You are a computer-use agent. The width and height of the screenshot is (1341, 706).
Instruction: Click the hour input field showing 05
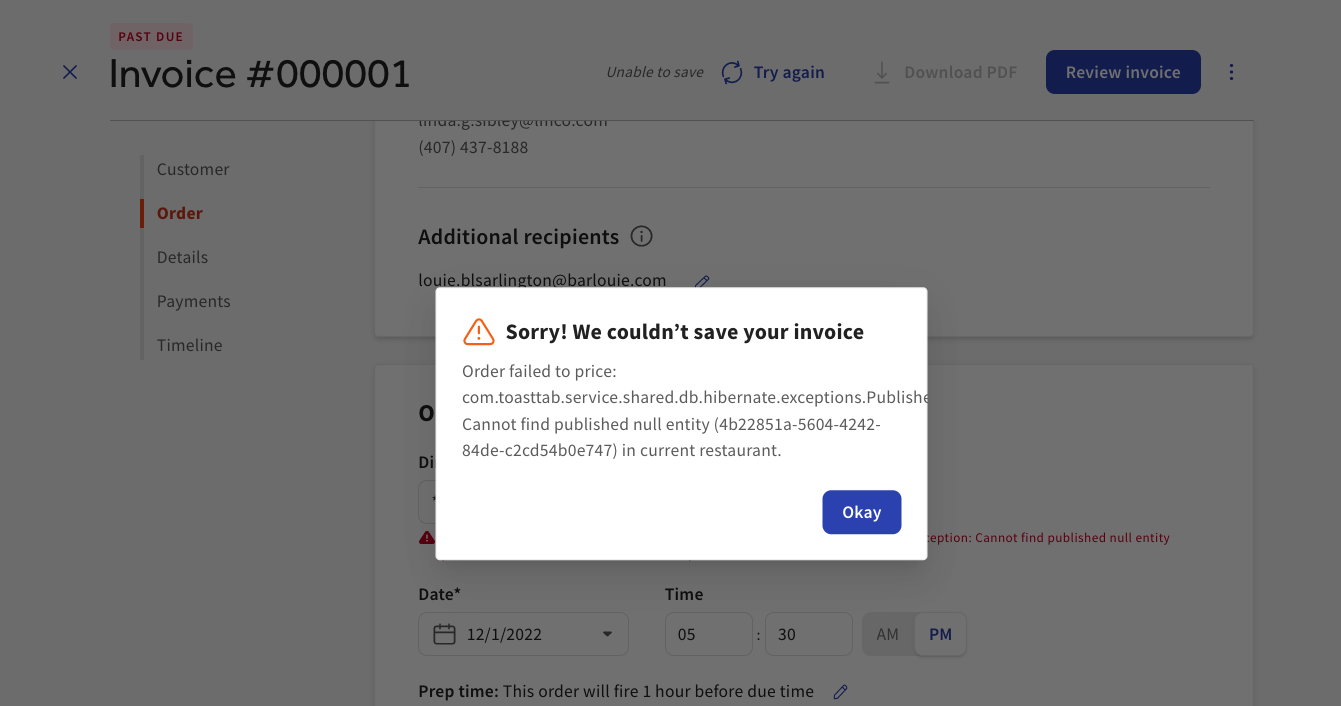coord(708,634)
